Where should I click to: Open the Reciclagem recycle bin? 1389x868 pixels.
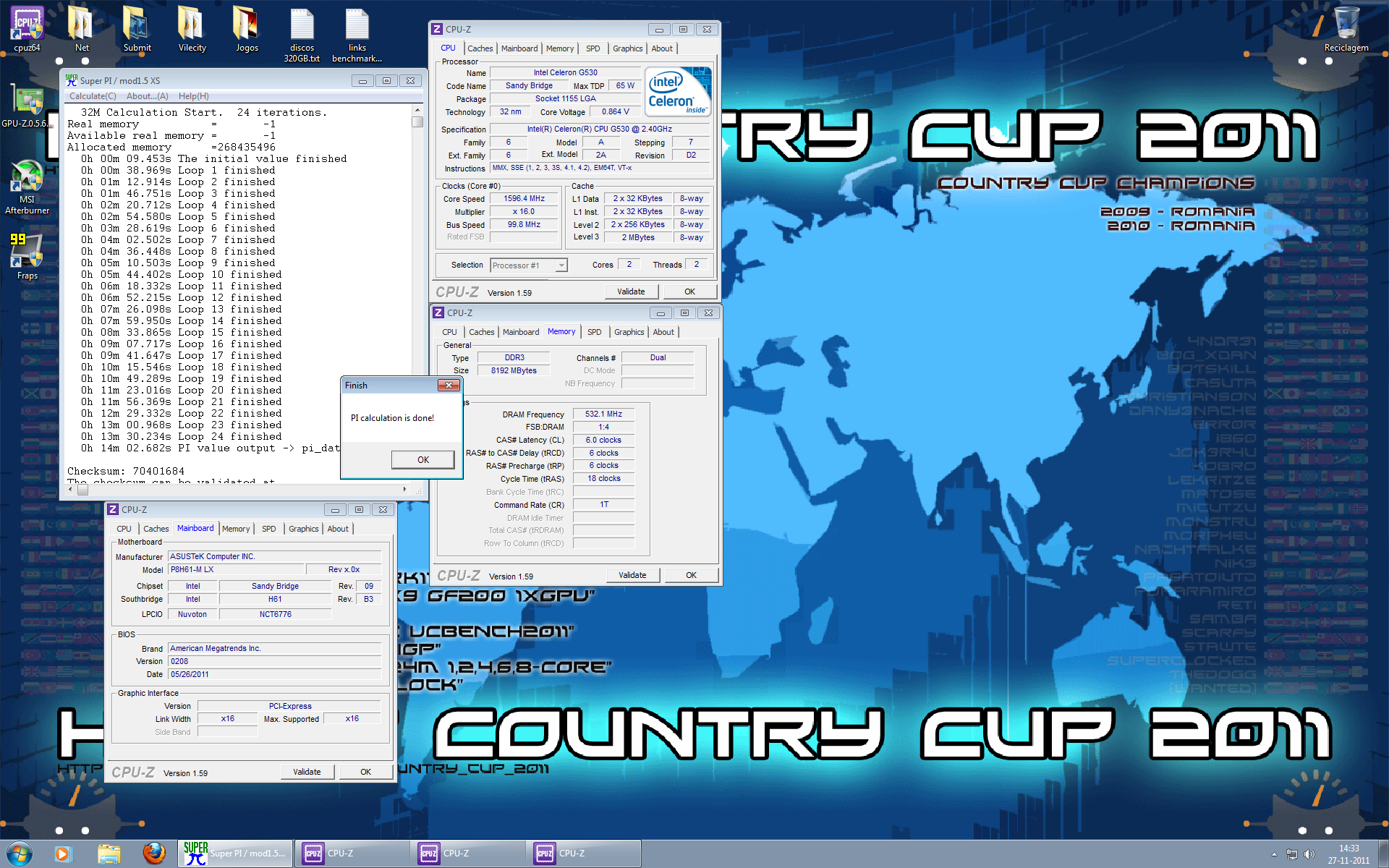coord(1346,29)
